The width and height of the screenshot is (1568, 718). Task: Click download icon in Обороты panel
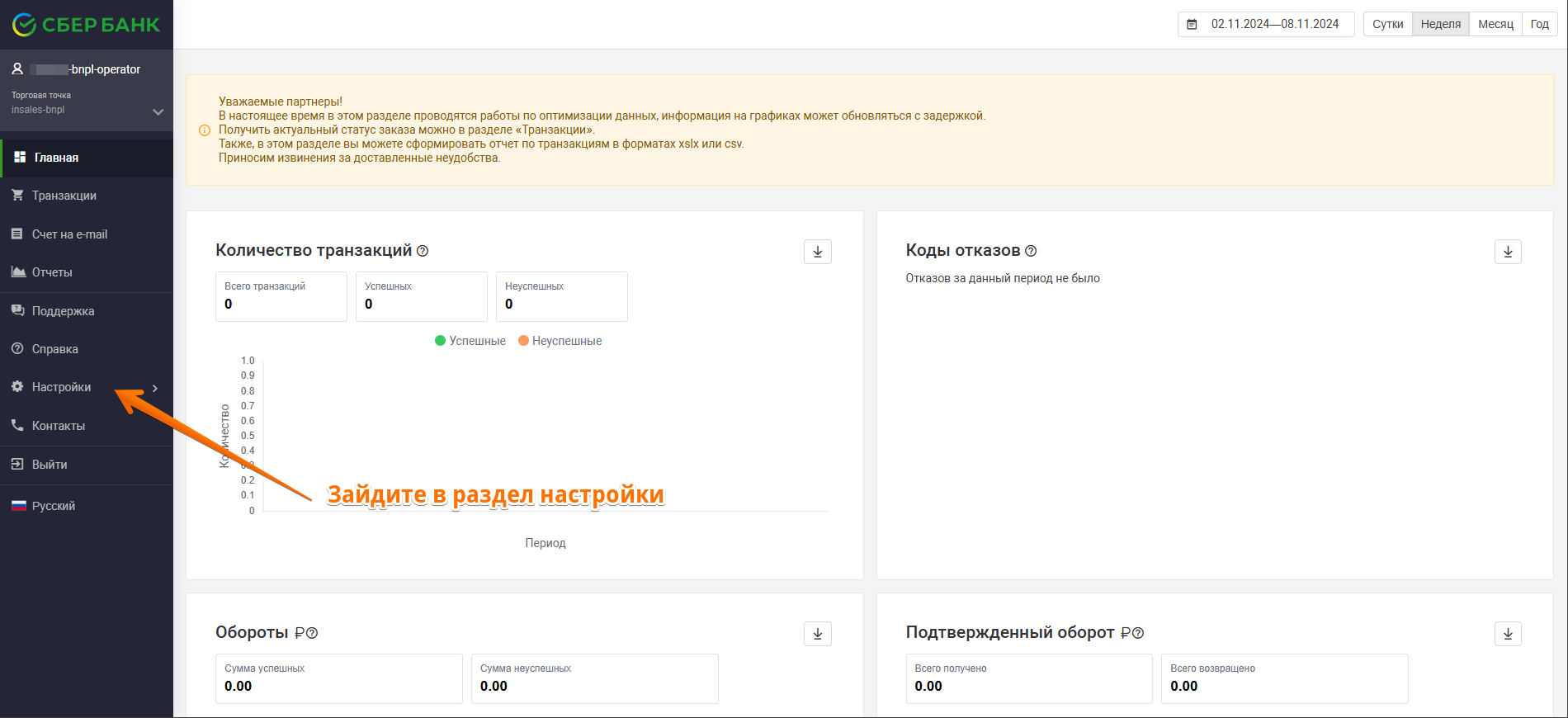pos(817,634)
